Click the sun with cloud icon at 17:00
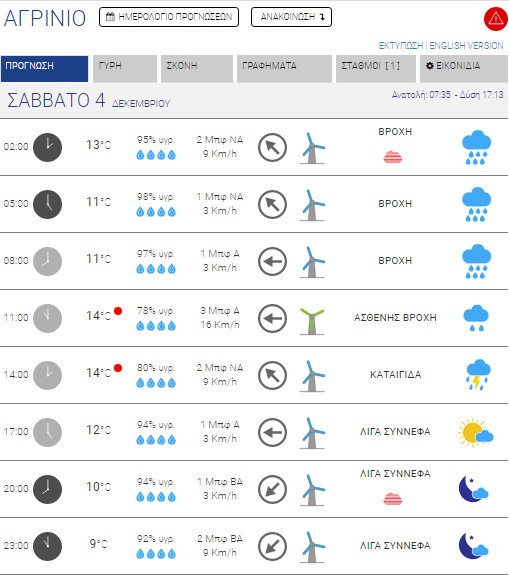509x575 pixels. pyautogui.click(x=475, y=432)
